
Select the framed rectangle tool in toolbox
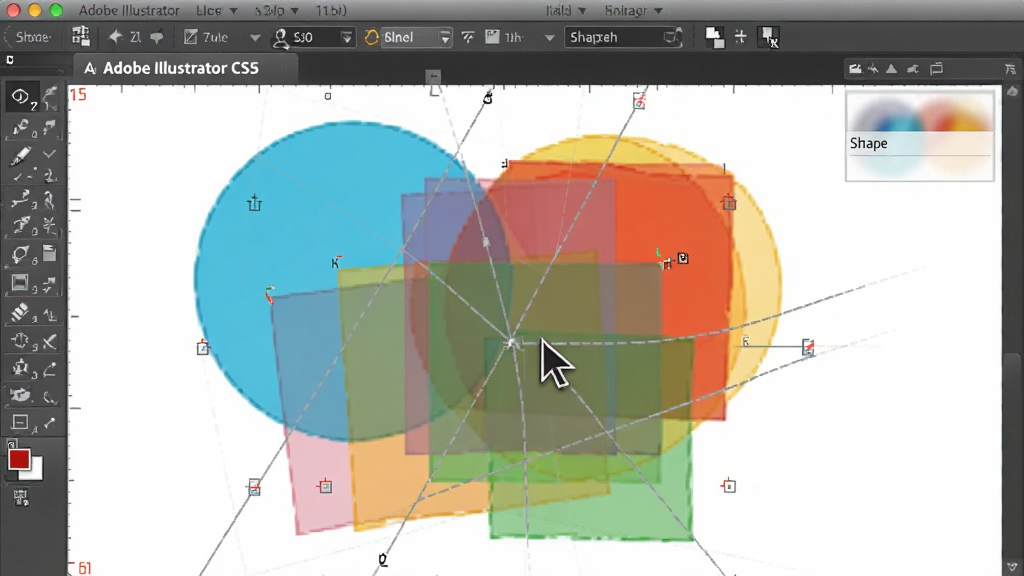[20, 283]
